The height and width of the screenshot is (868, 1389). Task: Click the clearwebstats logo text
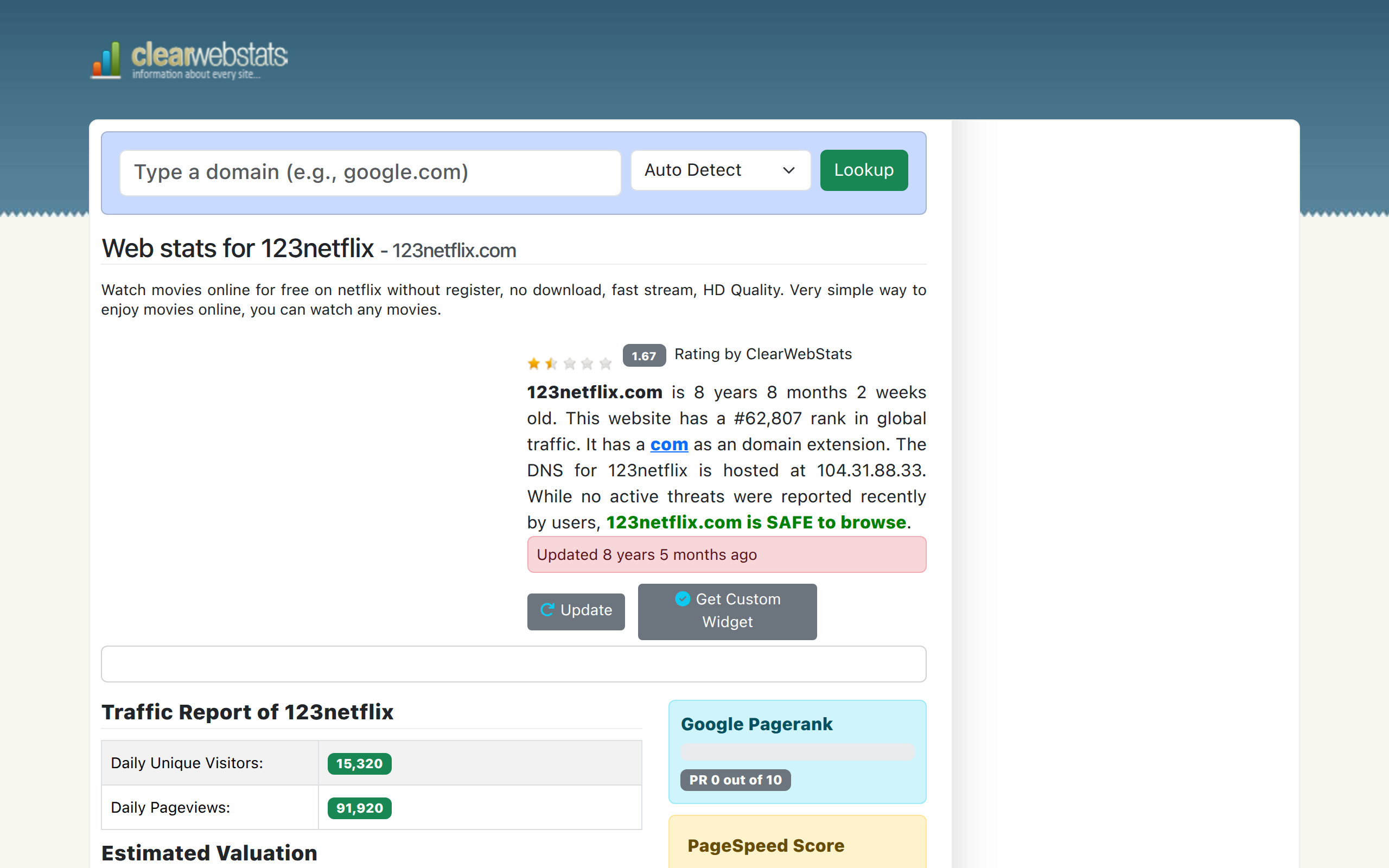(x=209, y=56)
